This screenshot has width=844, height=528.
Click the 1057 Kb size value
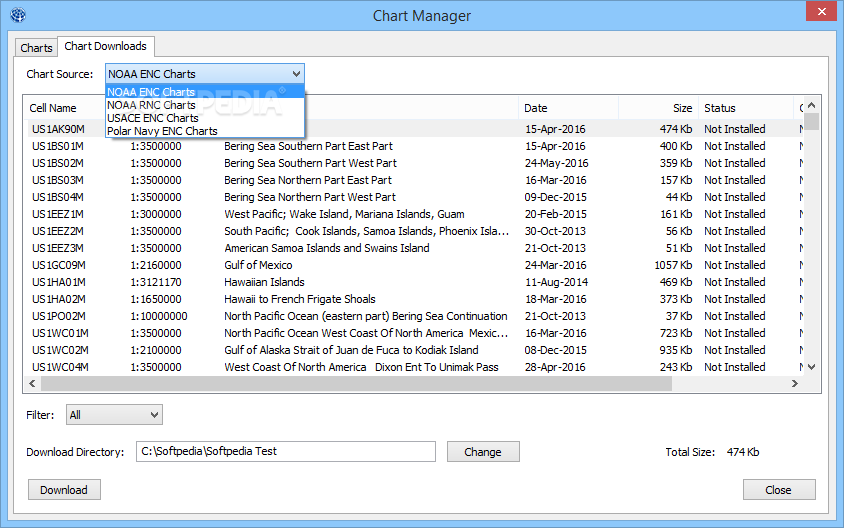click(x=673, y=265)
